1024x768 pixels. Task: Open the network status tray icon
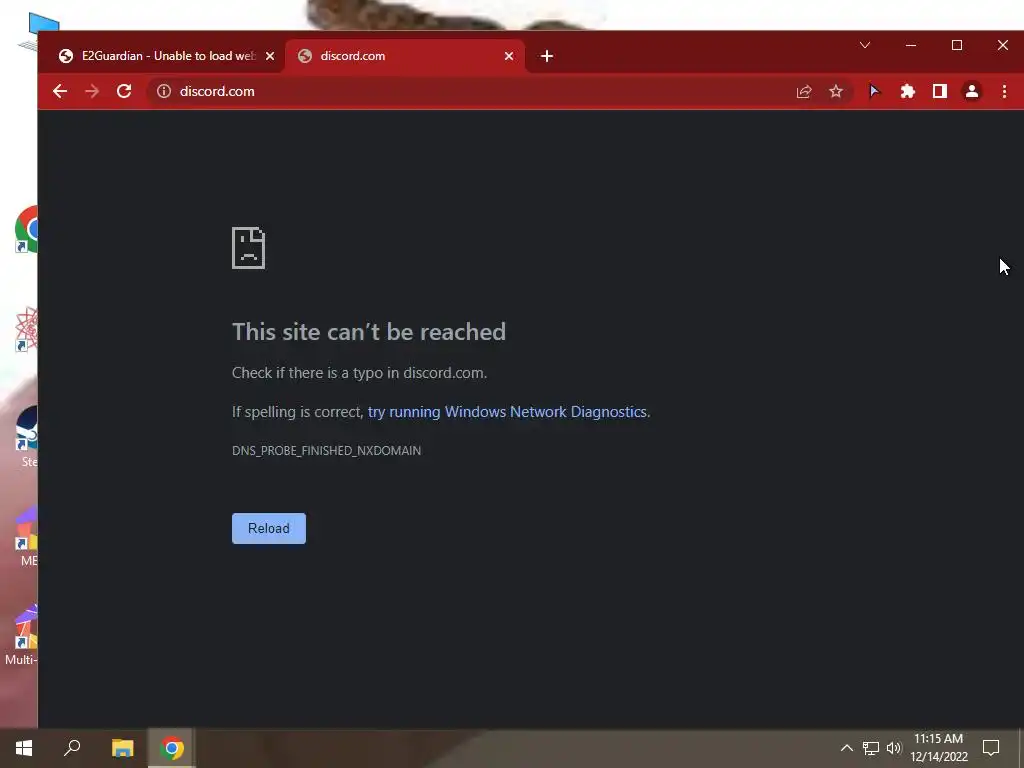[871, 748]
